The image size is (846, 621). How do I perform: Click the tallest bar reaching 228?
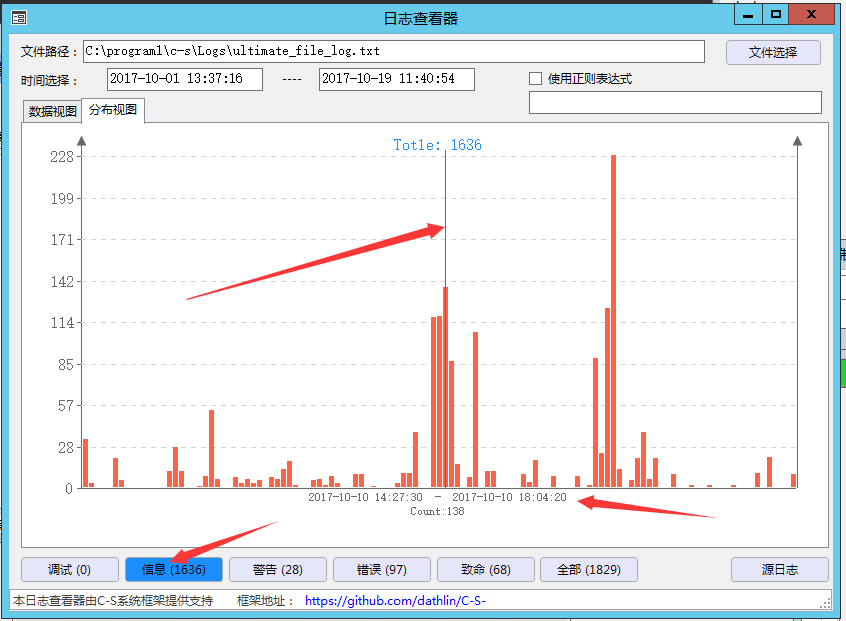tap(613, 322)
